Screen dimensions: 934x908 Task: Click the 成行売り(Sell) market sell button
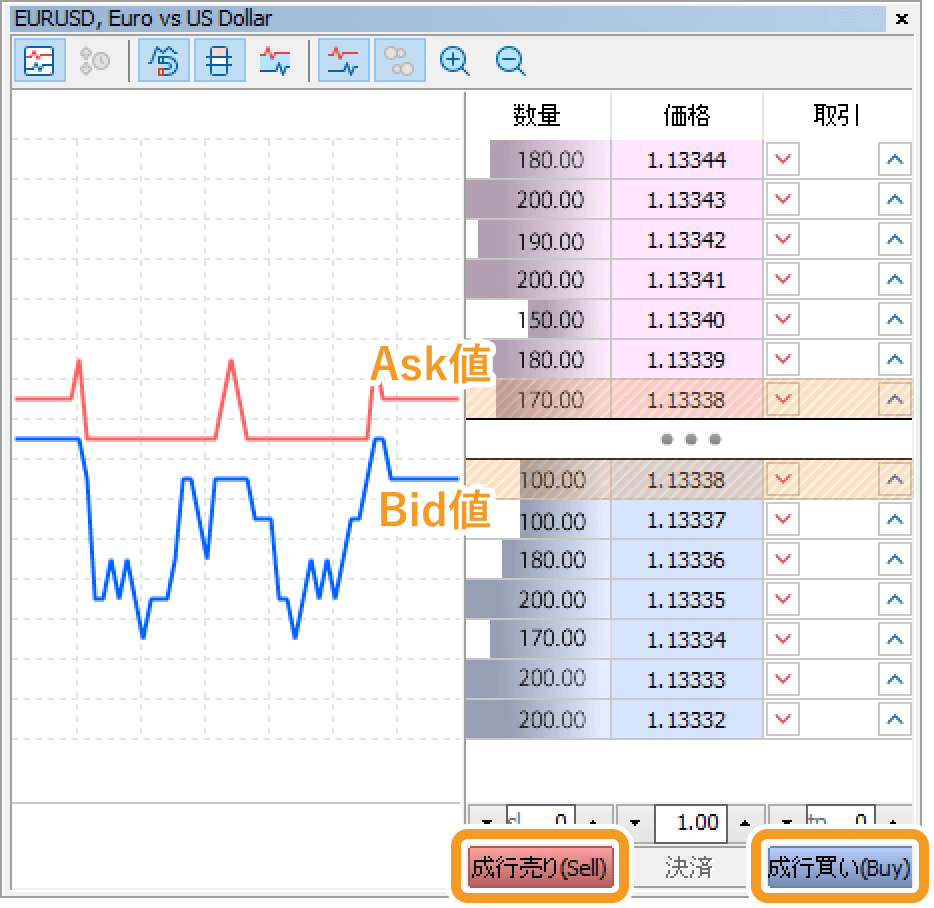click(540, 867)
